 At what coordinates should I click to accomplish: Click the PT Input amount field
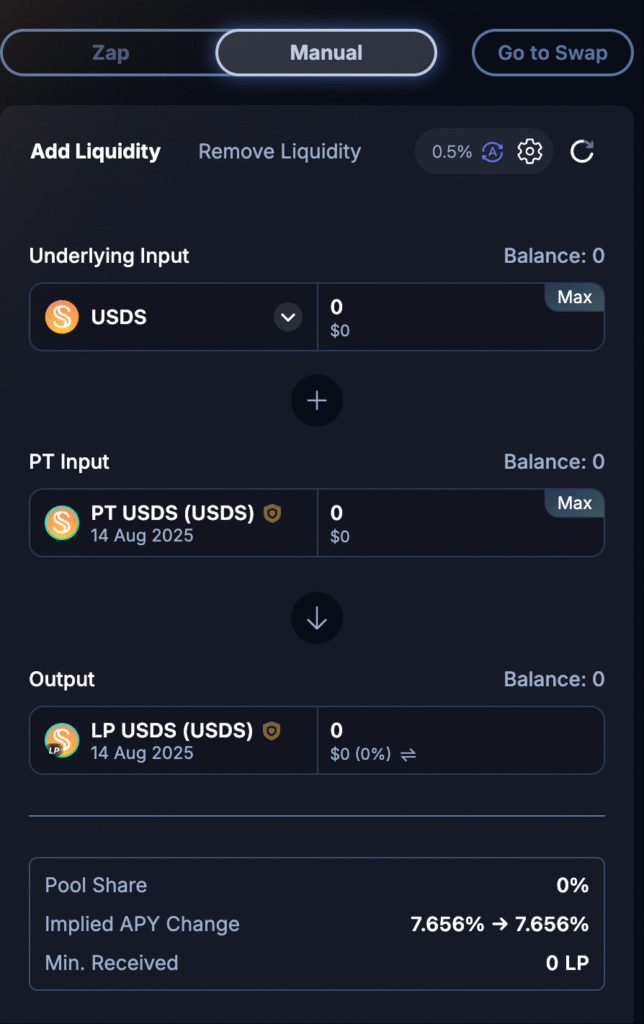[460, 523]
